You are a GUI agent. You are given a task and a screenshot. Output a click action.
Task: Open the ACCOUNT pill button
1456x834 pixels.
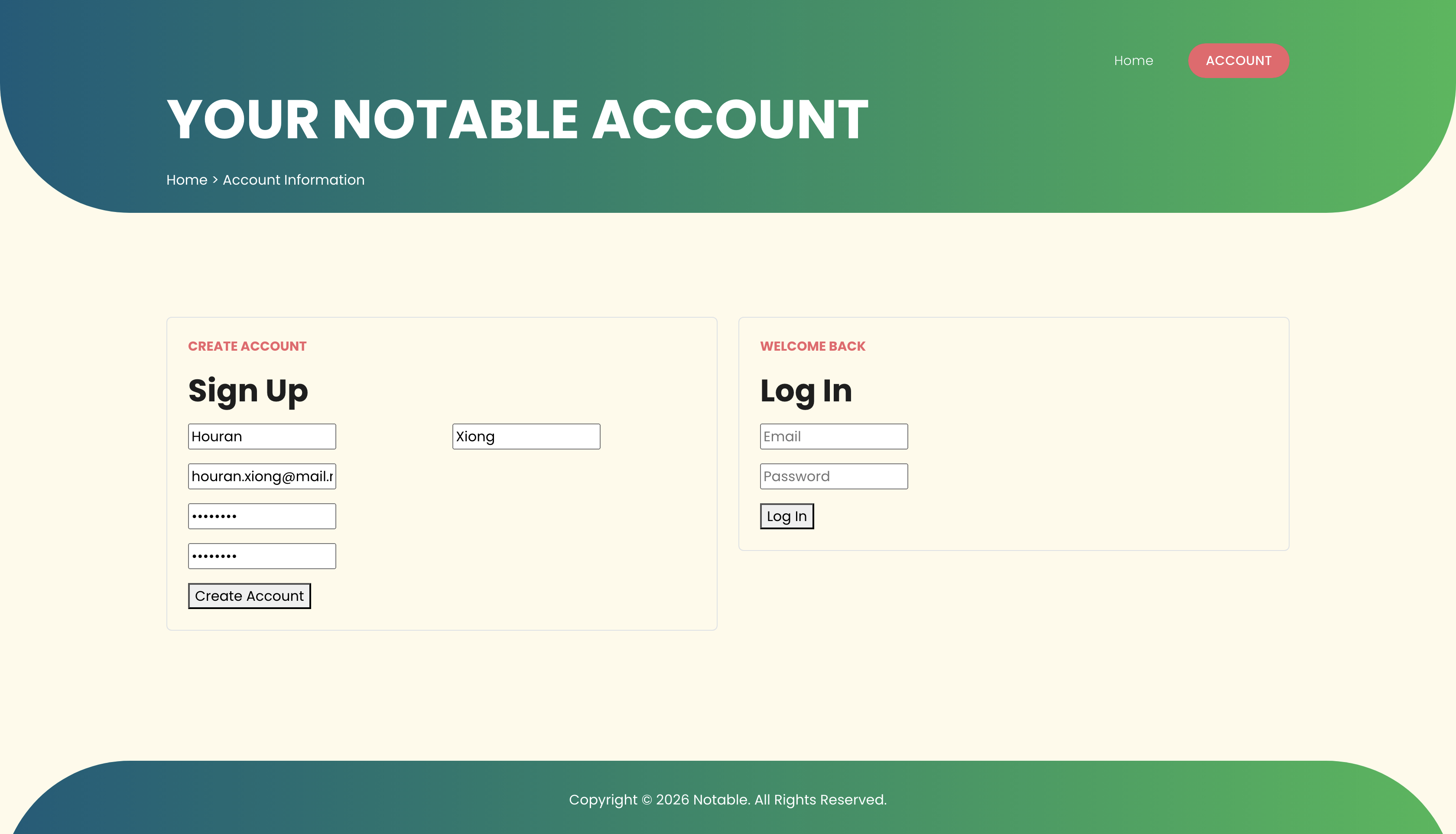click(x=1238, y=61)
